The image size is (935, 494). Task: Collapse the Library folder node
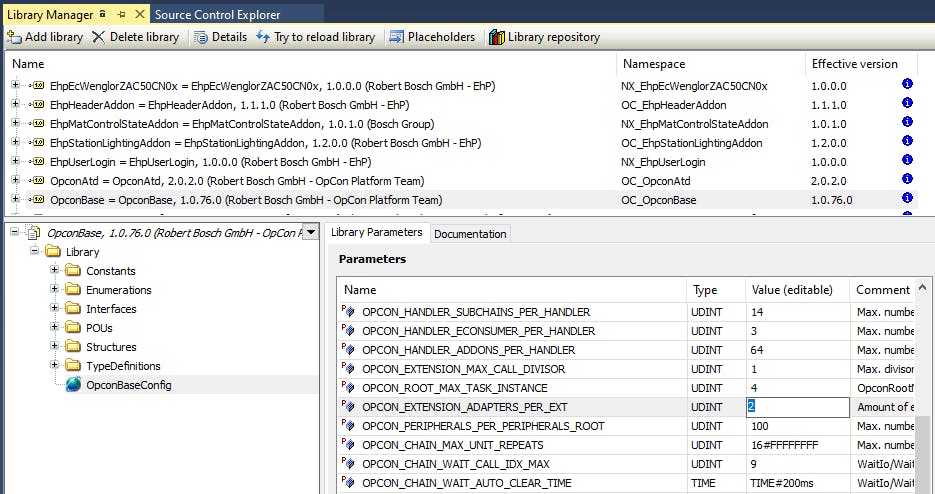[x=35, y=251]
